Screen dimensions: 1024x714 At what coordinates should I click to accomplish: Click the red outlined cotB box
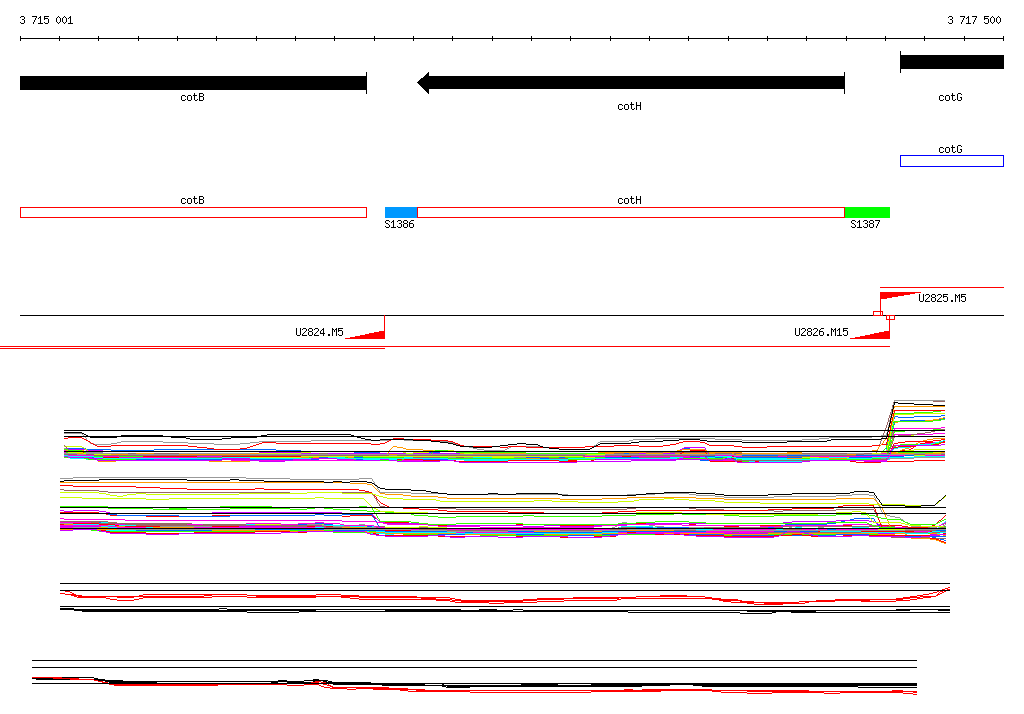click(193, 212)
